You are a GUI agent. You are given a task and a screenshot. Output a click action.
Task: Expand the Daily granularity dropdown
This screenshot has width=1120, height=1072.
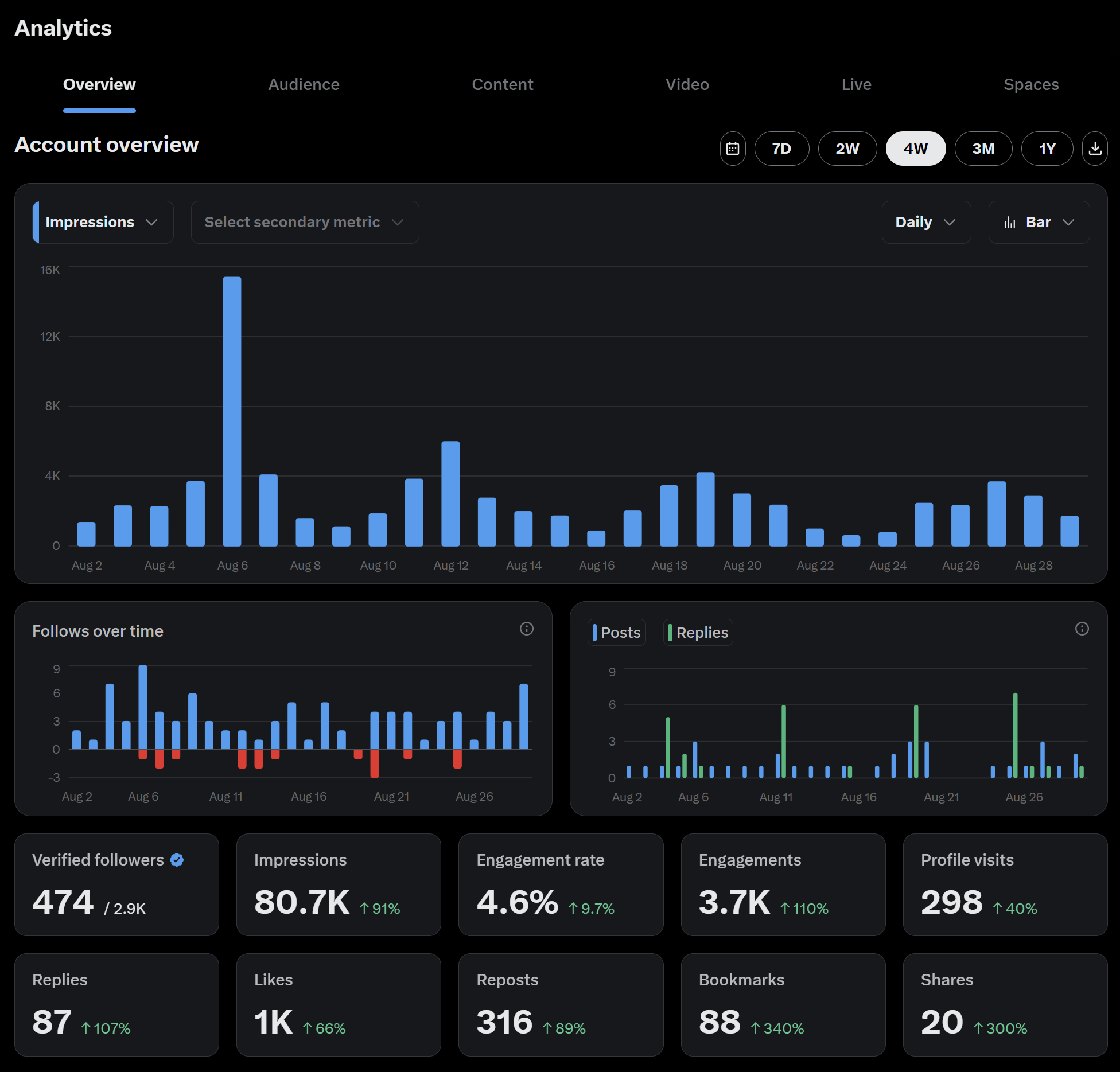(x=925, y=222)
